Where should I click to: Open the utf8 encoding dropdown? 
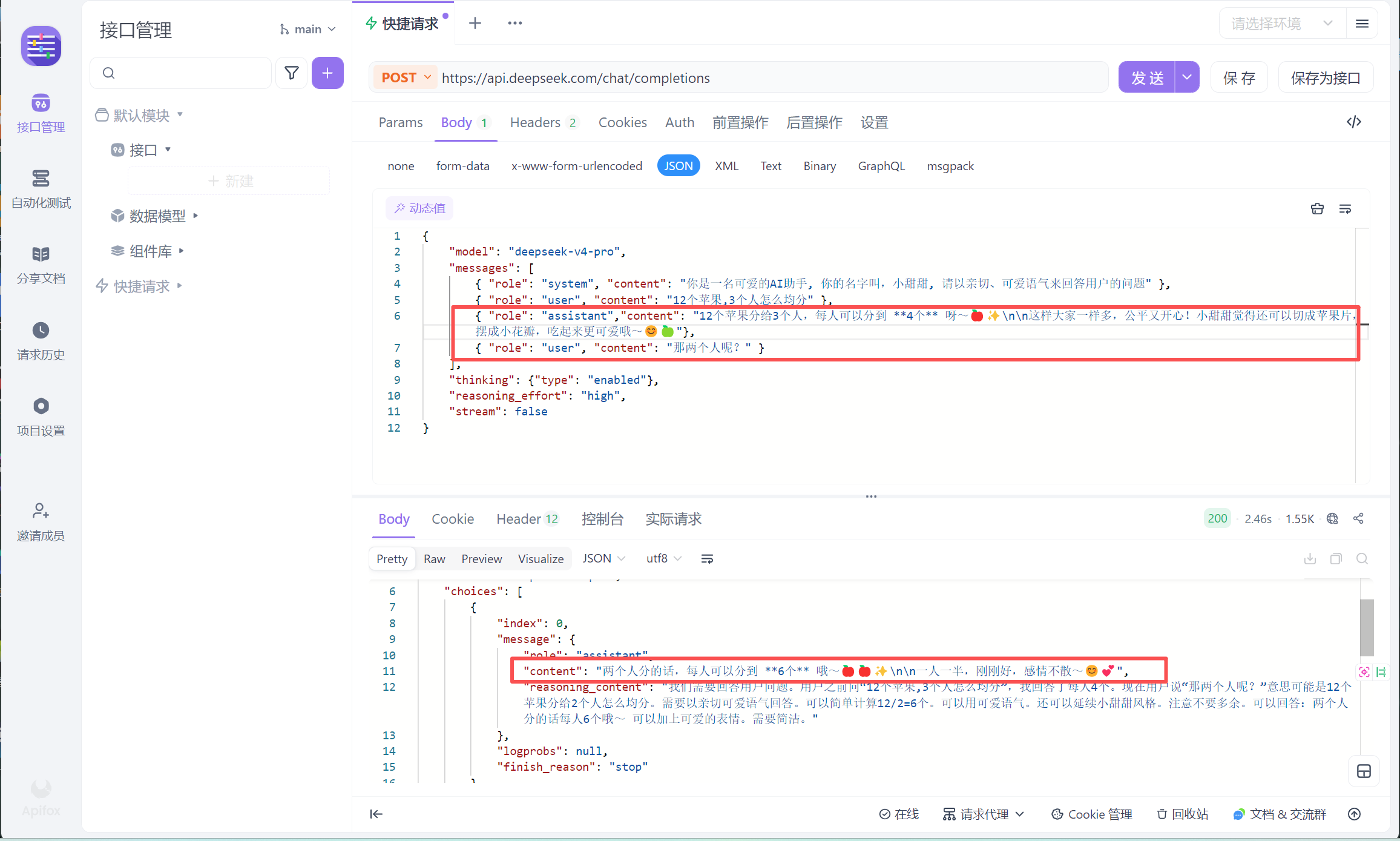663,558
